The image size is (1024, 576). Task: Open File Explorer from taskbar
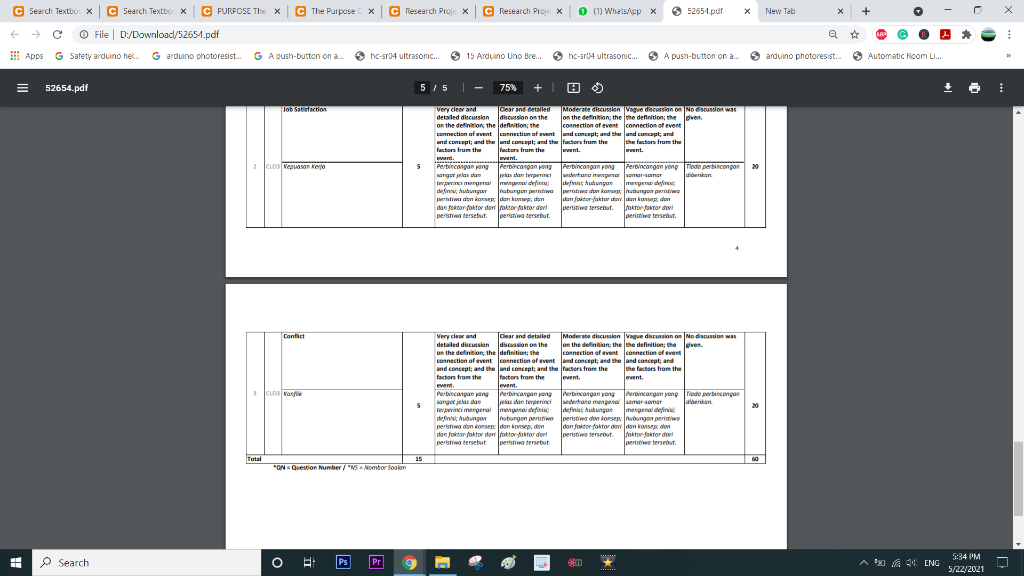click(442, 562)
